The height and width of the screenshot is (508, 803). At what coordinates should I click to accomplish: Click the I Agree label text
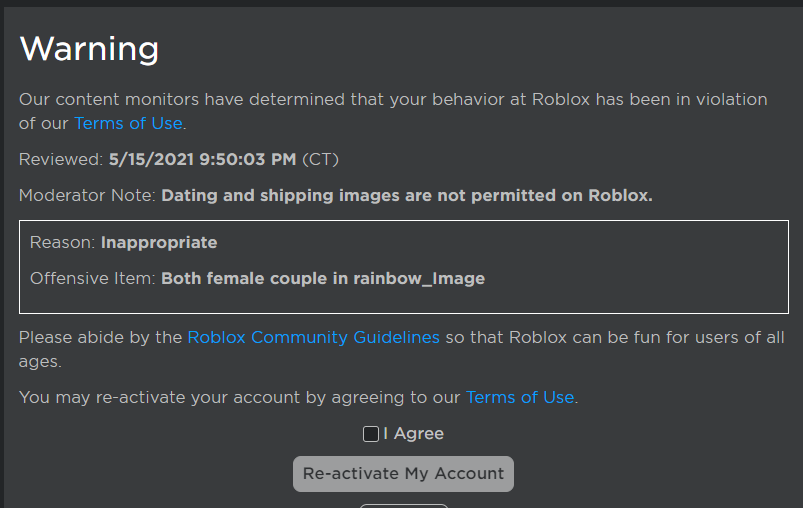pyautogui.click(x=414, y=434)
